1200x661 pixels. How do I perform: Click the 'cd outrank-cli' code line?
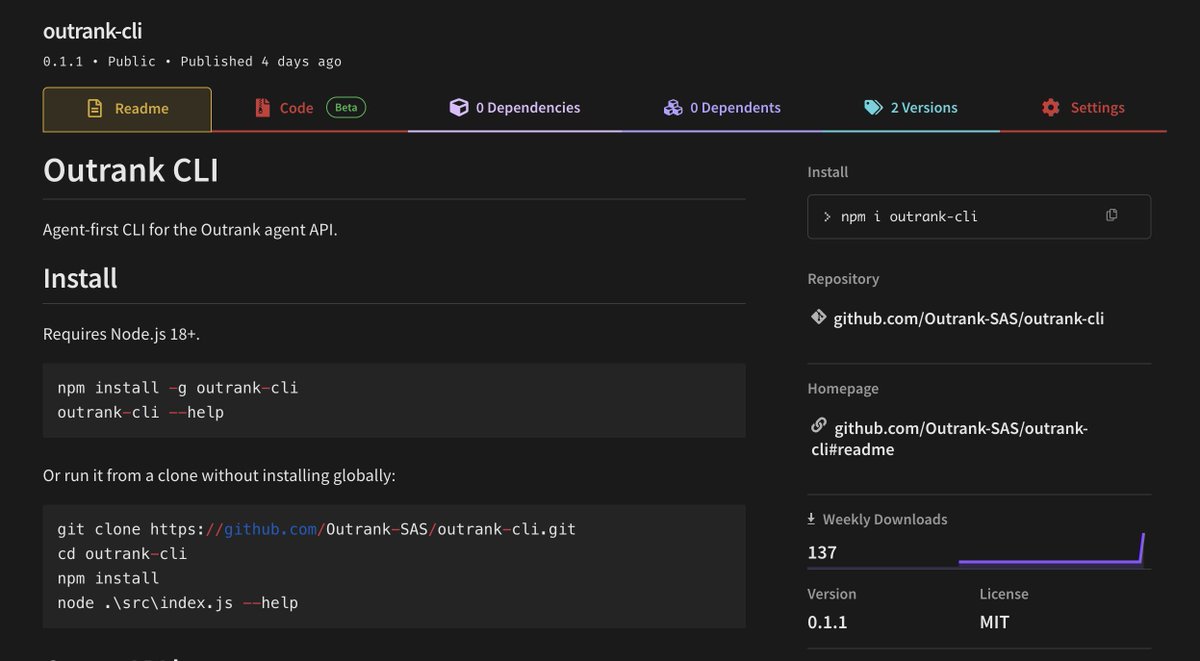pyautogui.click(x=122, y=553)
